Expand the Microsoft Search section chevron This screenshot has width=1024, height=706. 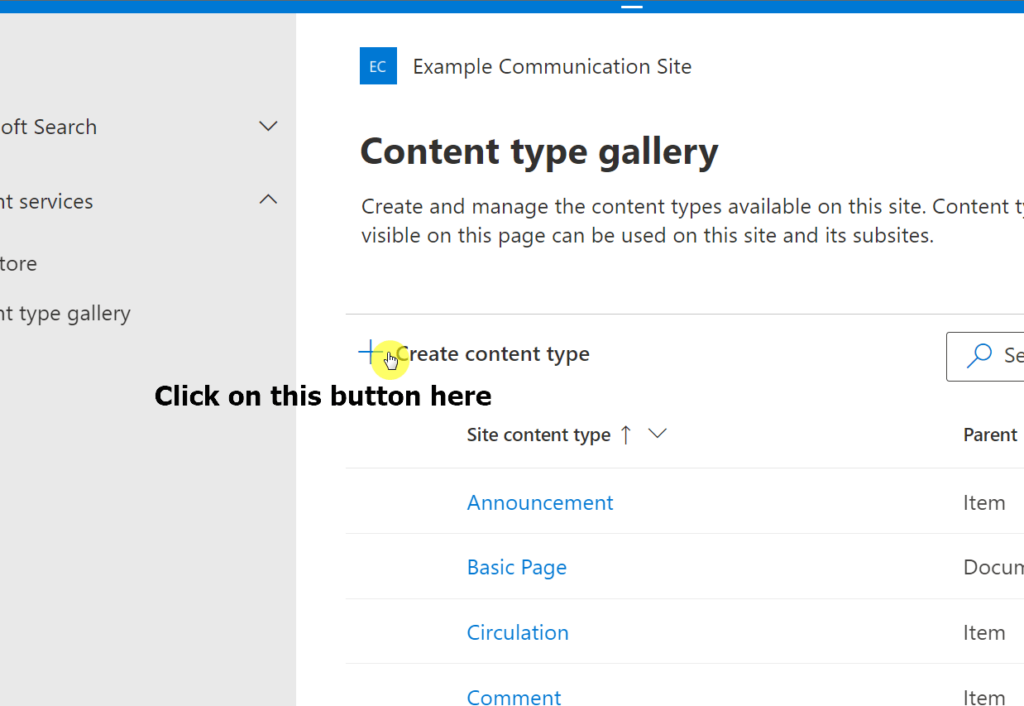(x=268, y=126)
